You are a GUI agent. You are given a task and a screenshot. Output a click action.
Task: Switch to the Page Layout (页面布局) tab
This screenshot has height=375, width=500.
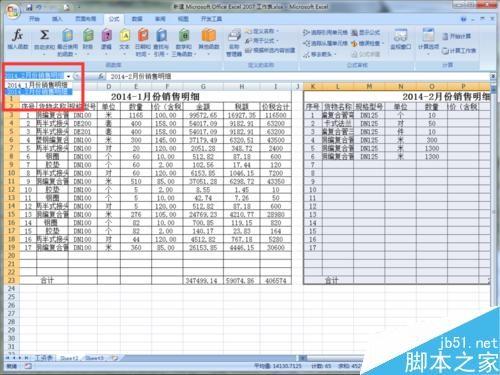85,19
